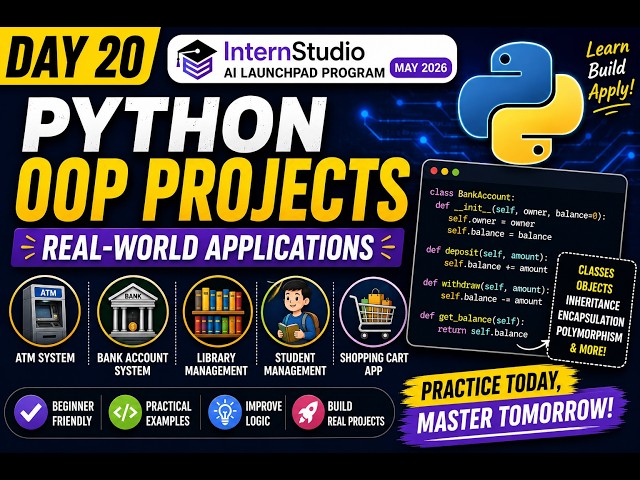Click the bank building icon
This screenshot has height=480, width=640.
click(x=133, y=311)
